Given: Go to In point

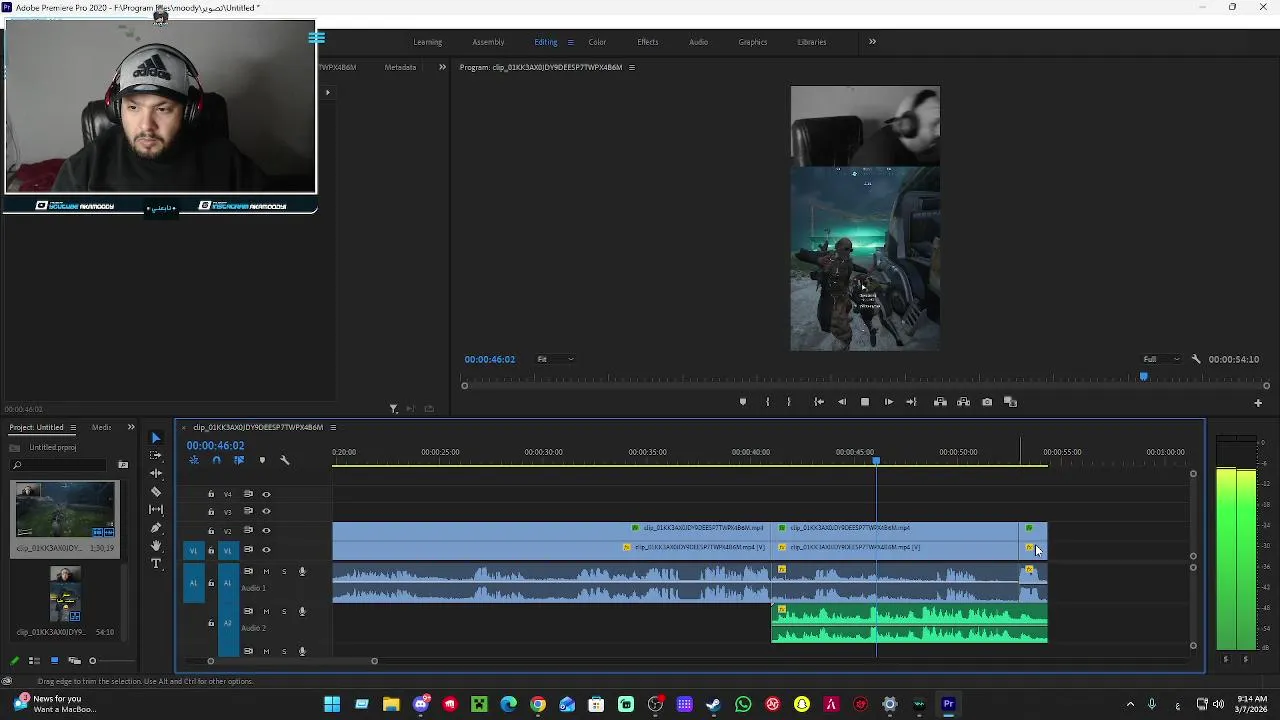Looking at the screenshot, I should (818, 402).
